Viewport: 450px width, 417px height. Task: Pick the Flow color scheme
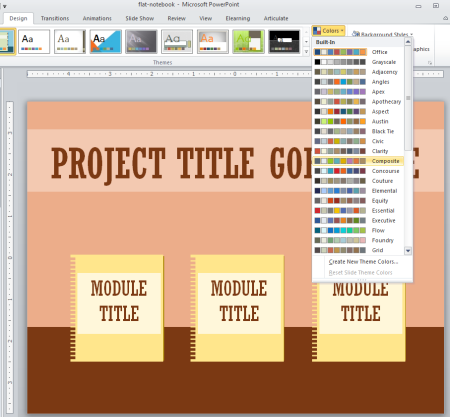[x=359, y=230]
